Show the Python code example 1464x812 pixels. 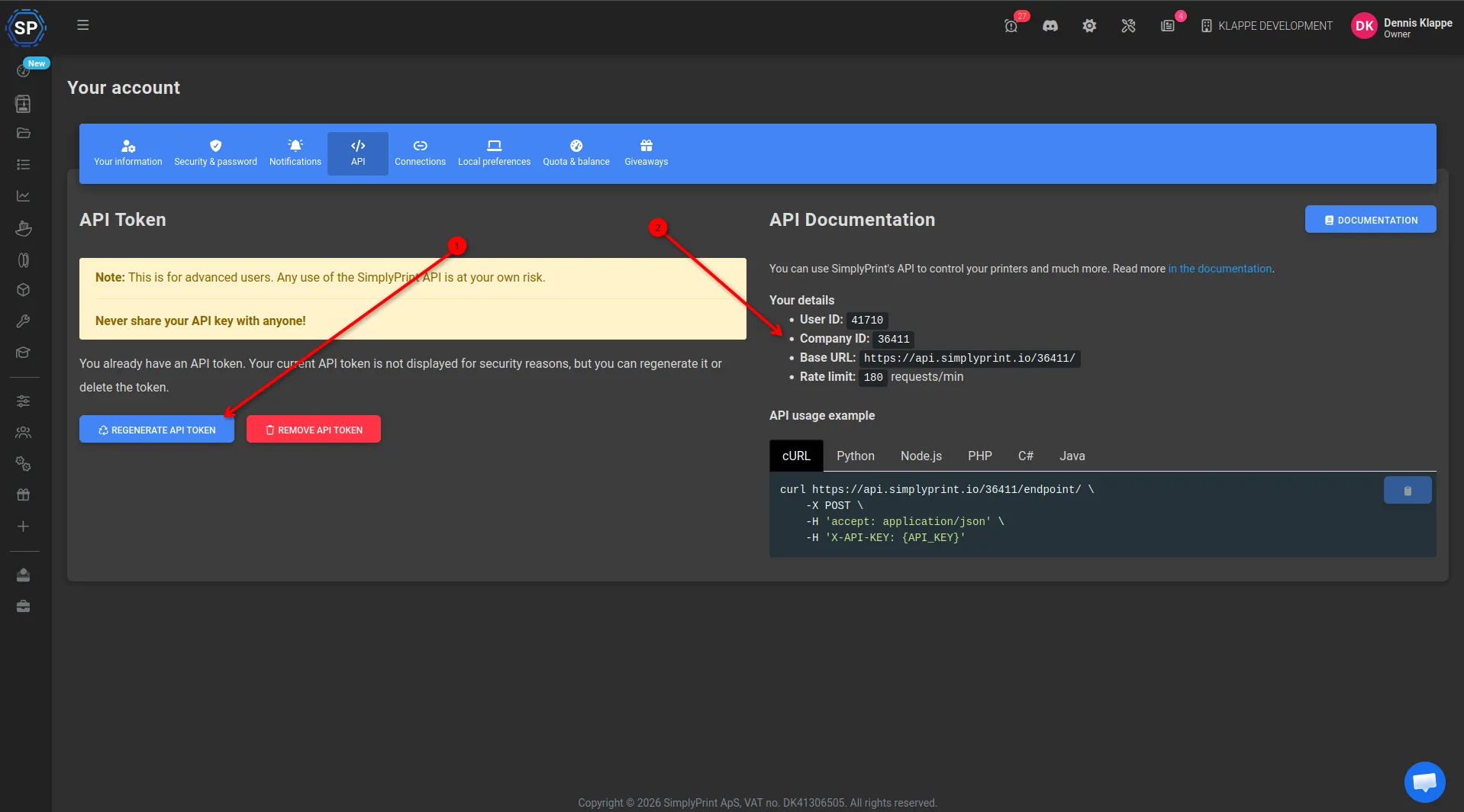pyautogui.click(x=856, y=456)
